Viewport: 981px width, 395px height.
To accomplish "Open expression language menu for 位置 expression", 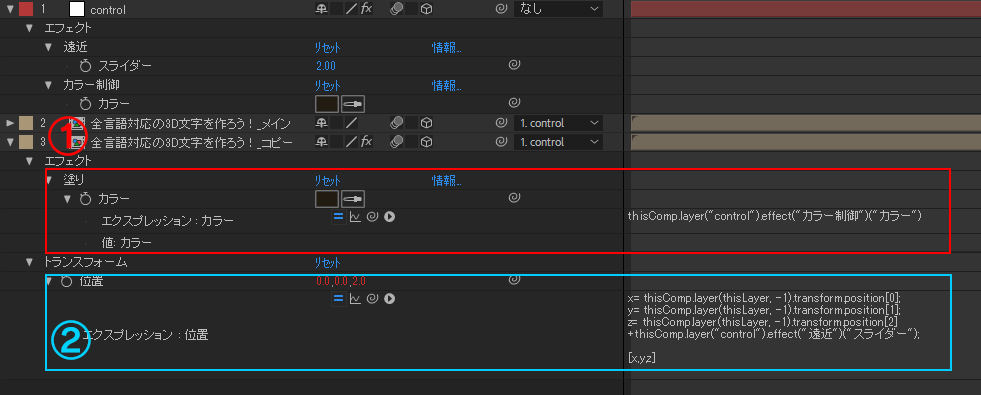I will 389,299.
